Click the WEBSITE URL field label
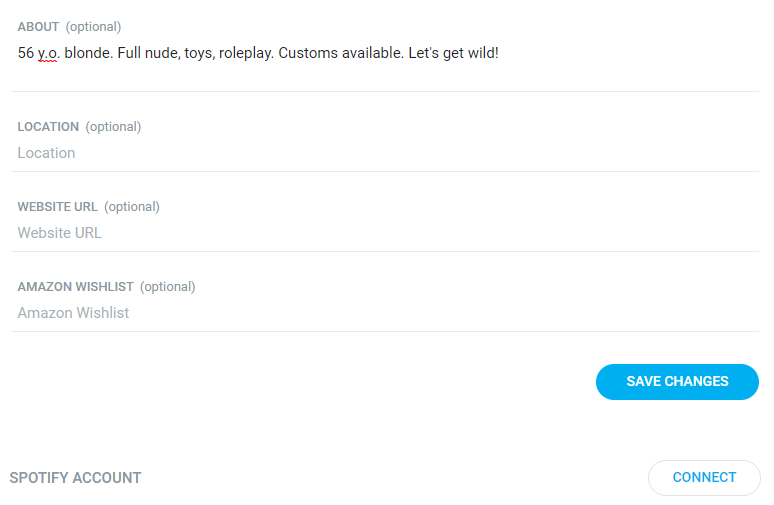Image resolution: width=774 pixels, height=505 pixels. 58,207
